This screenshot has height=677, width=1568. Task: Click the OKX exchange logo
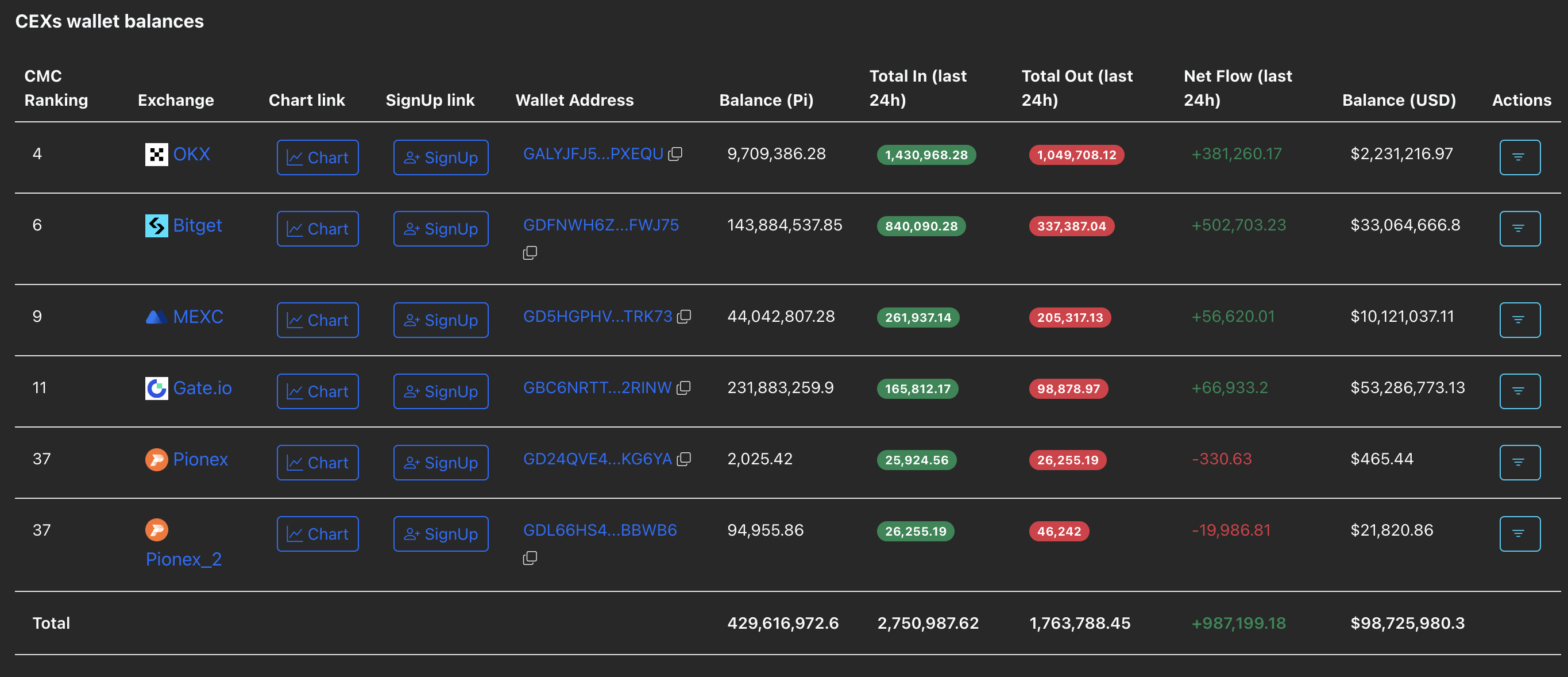click(x=157, y=154)
